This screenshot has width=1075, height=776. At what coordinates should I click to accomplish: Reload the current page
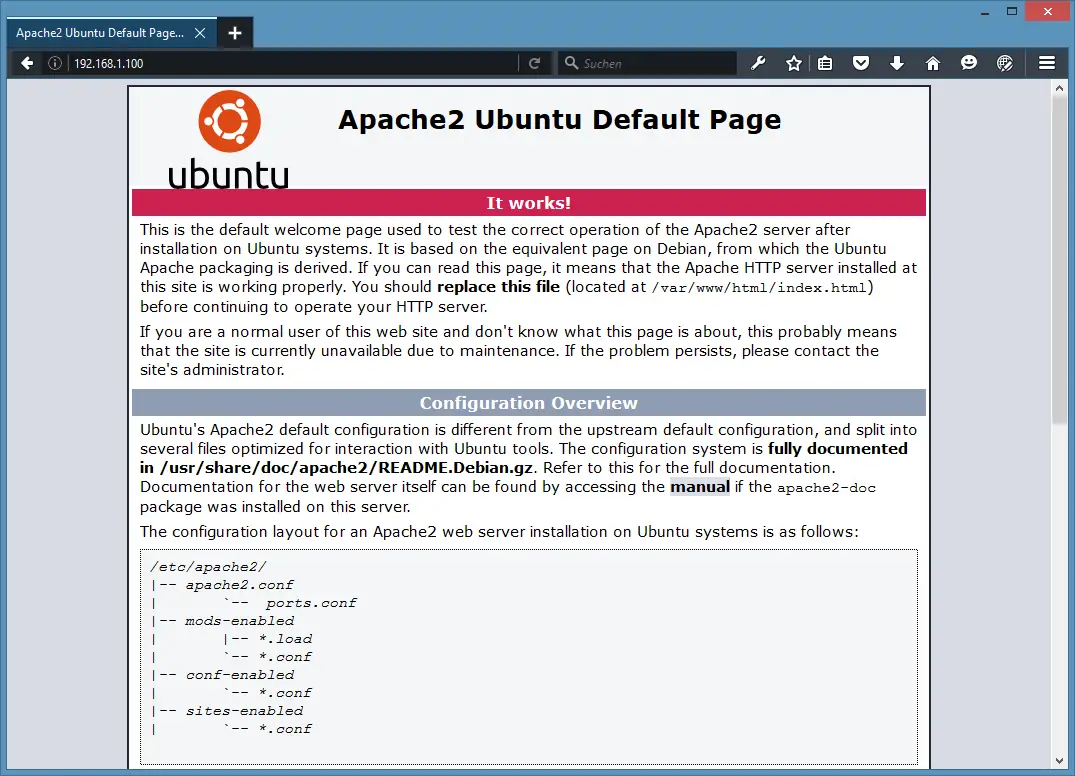tap(535, 64)
